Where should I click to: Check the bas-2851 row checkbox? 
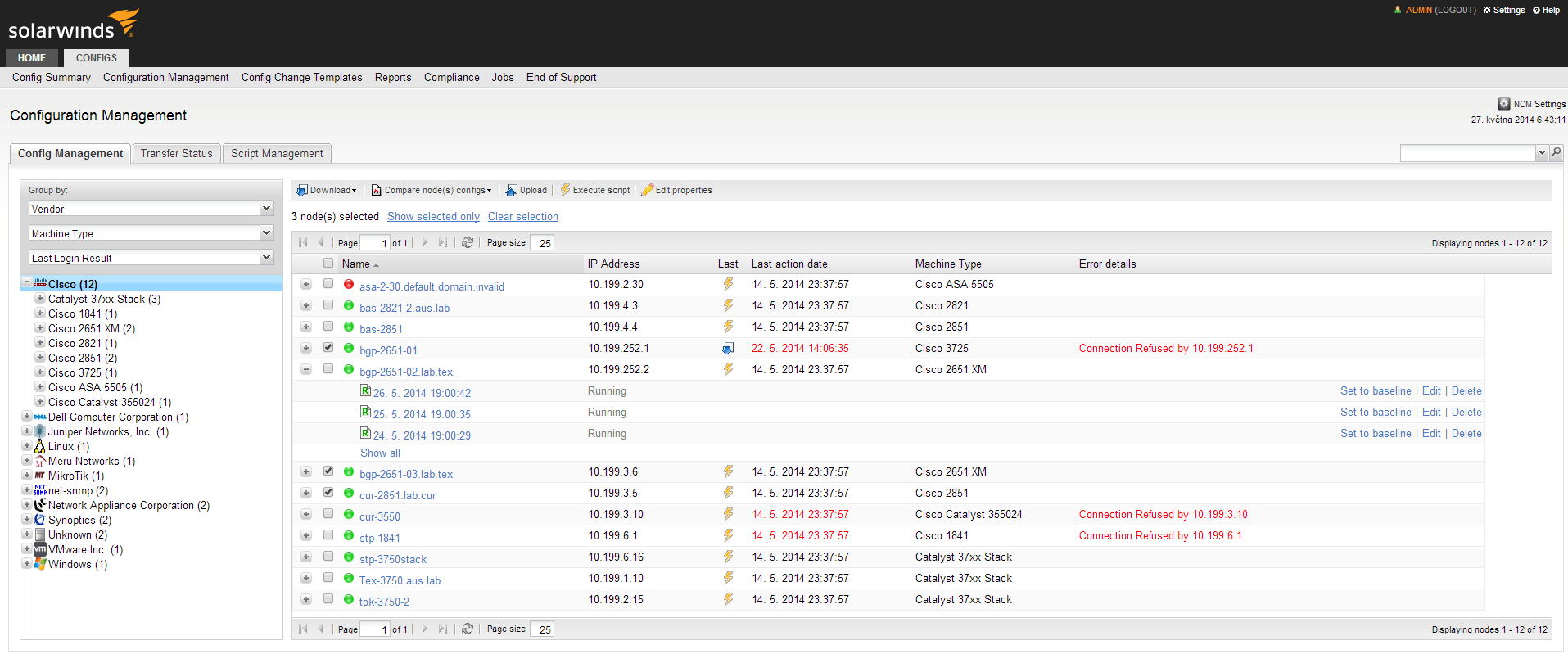coord(328,326)
